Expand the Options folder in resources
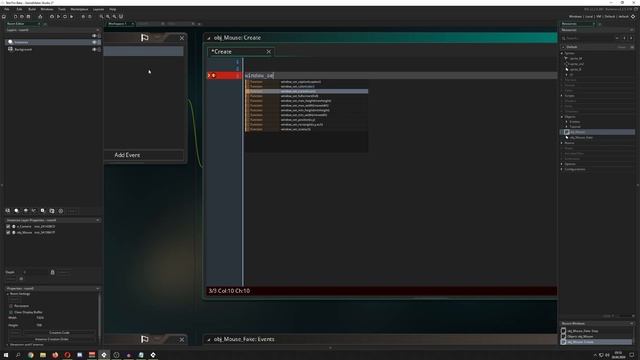The image size is (640, 360). point(562,164)
